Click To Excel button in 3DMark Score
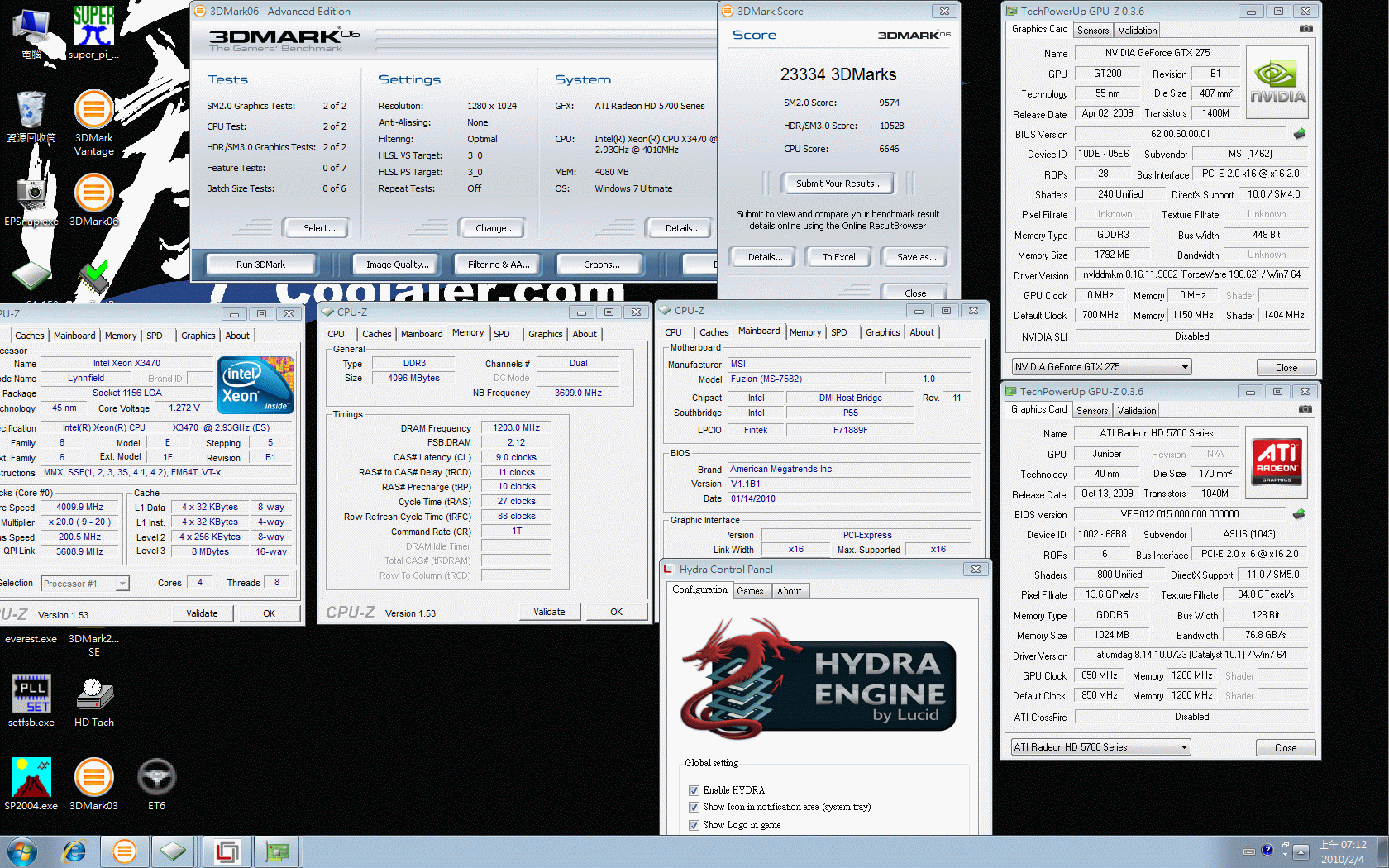 (x=838, y=257)
